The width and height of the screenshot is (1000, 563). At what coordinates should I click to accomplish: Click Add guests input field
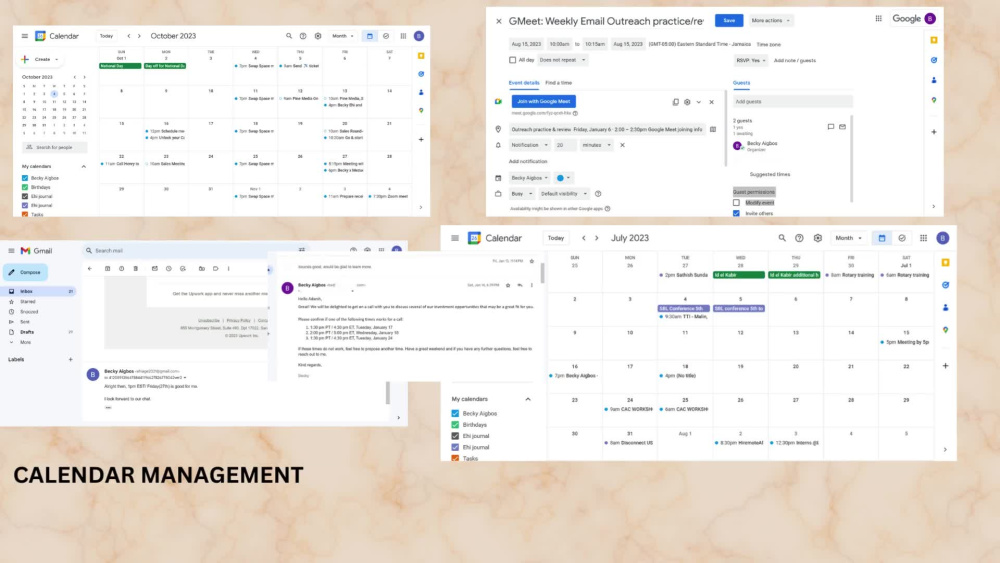[792, 101]
